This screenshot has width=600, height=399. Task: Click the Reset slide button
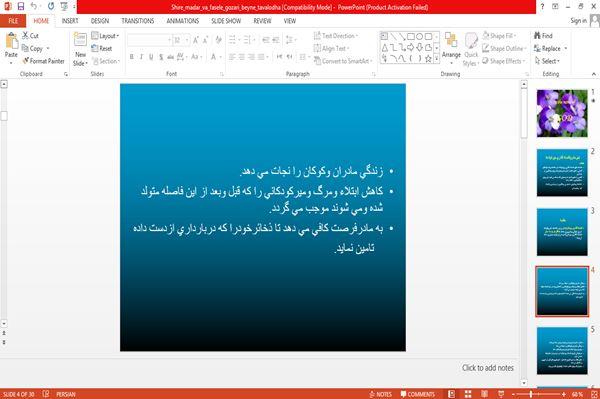[x=102, y=49]
